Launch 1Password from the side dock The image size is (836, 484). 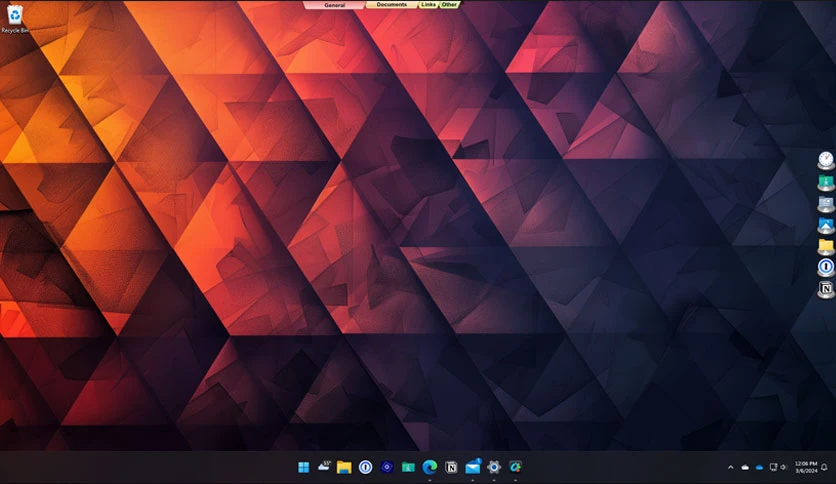[x=825, y=267]
